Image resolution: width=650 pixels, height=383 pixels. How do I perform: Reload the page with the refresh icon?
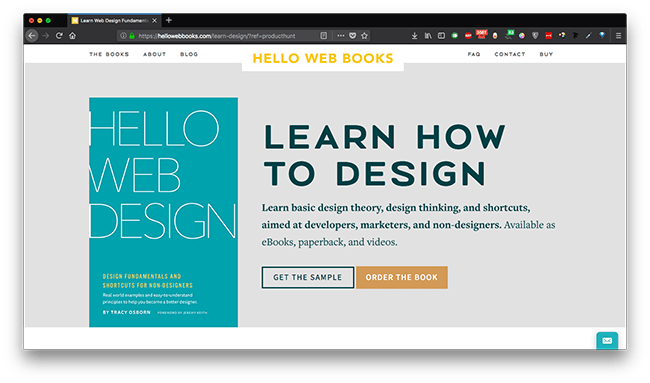[59, 36]
